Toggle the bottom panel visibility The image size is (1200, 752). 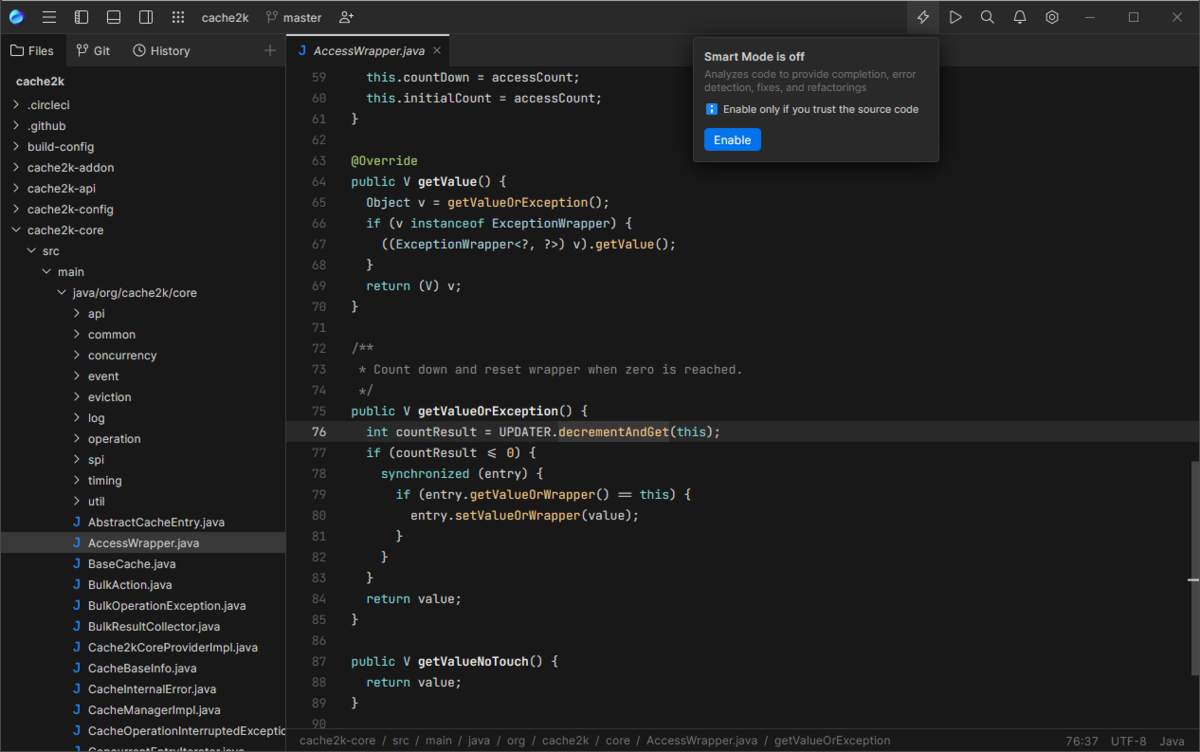pyautogui.click(x=114, y=17)
